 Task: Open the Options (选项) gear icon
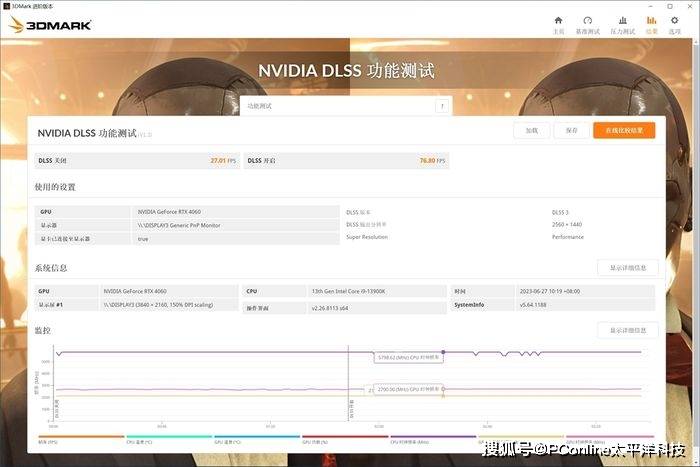[675, 25]
